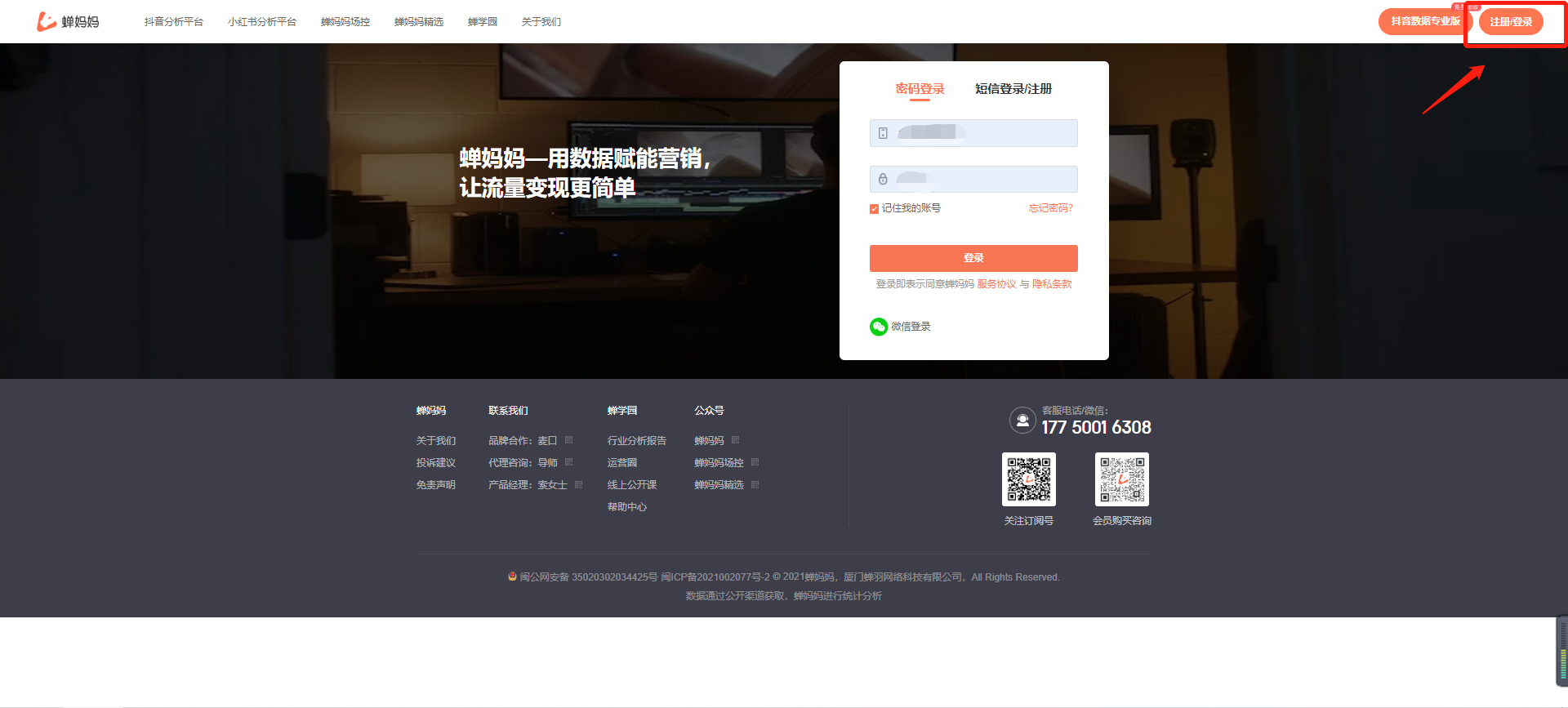Click 蝉妈妈 under the 公众号 column
The image size is (1568, 708).
point(709,441)
